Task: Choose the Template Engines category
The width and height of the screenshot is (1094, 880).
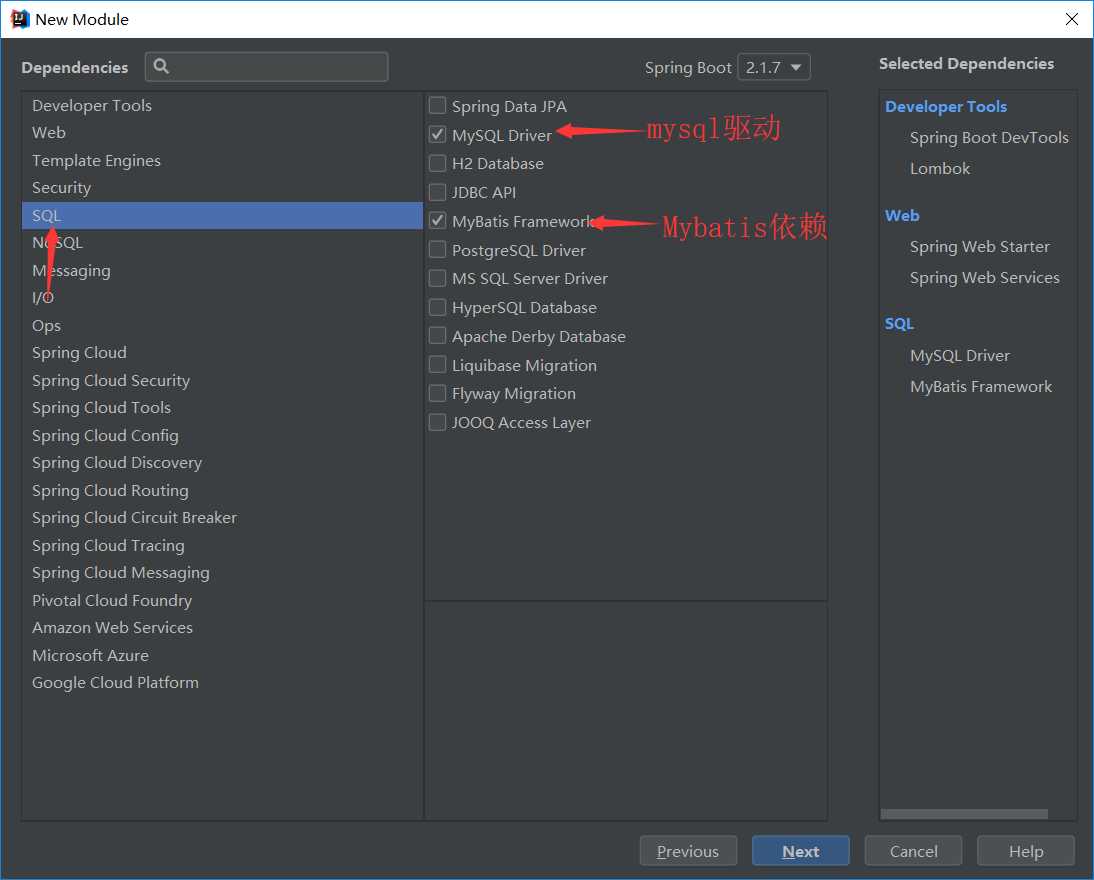Action: click(x=222, y=161)
